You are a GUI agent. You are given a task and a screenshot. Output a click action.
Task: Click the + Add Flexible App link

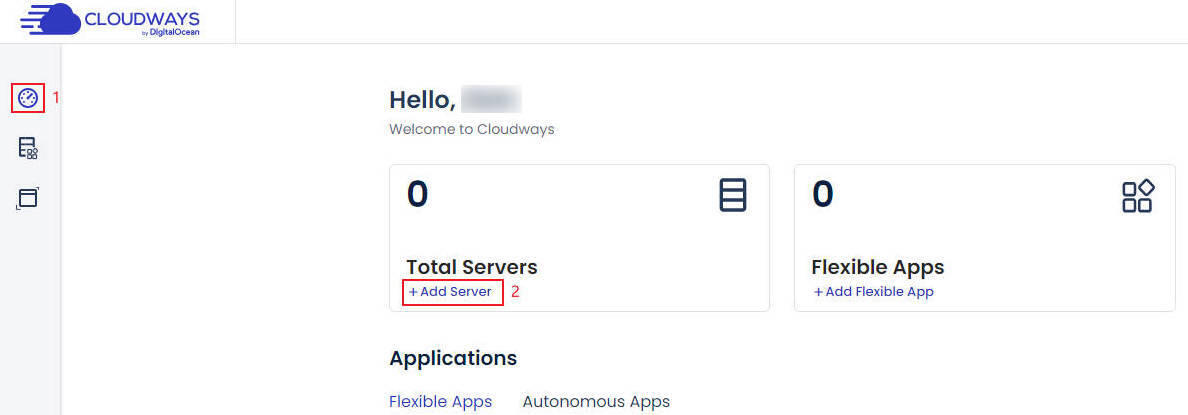pyautogui.click(x=874, y=292)
